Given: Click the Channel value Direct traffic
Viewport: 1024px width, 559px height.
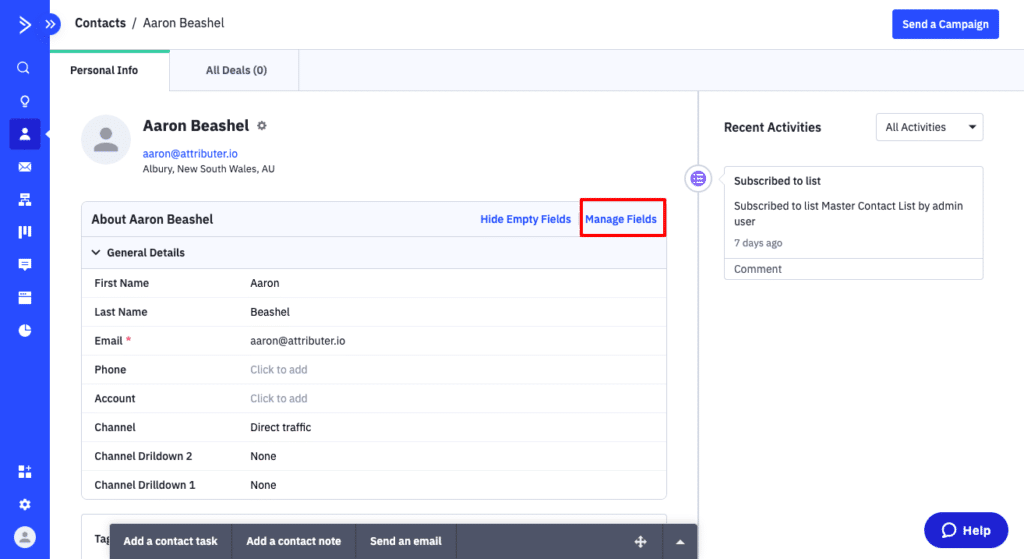Looking at the screenshot, I should click(x=281, y=427).
